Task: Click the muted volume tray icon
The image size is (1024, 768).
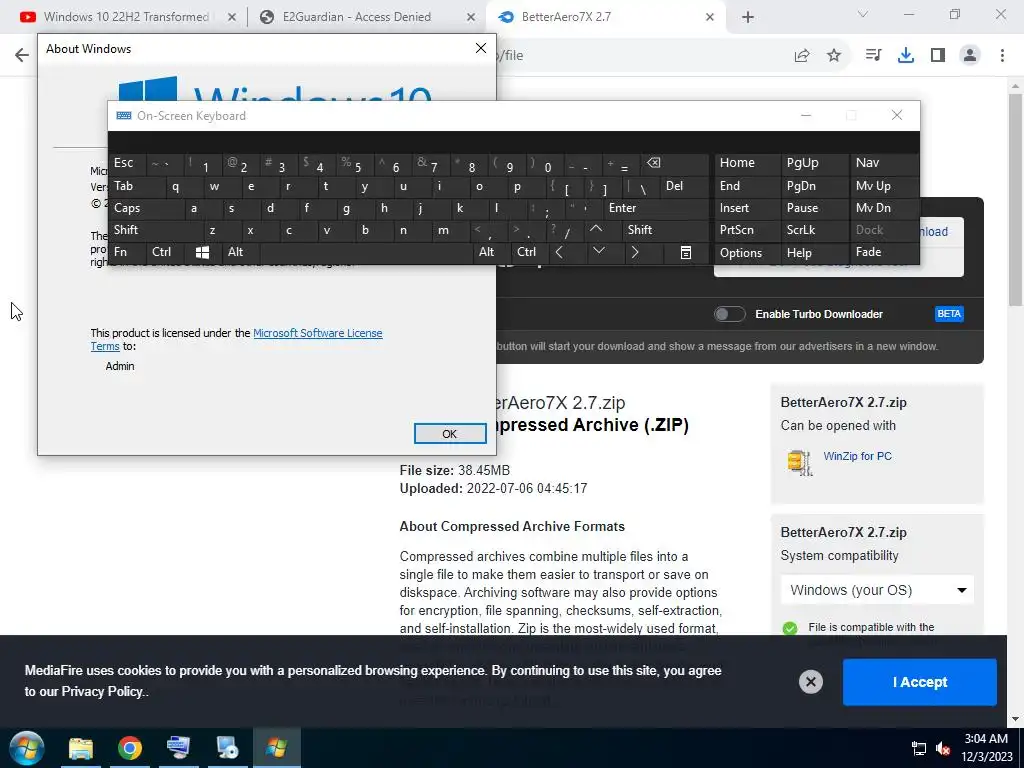Action: (942, 748)
